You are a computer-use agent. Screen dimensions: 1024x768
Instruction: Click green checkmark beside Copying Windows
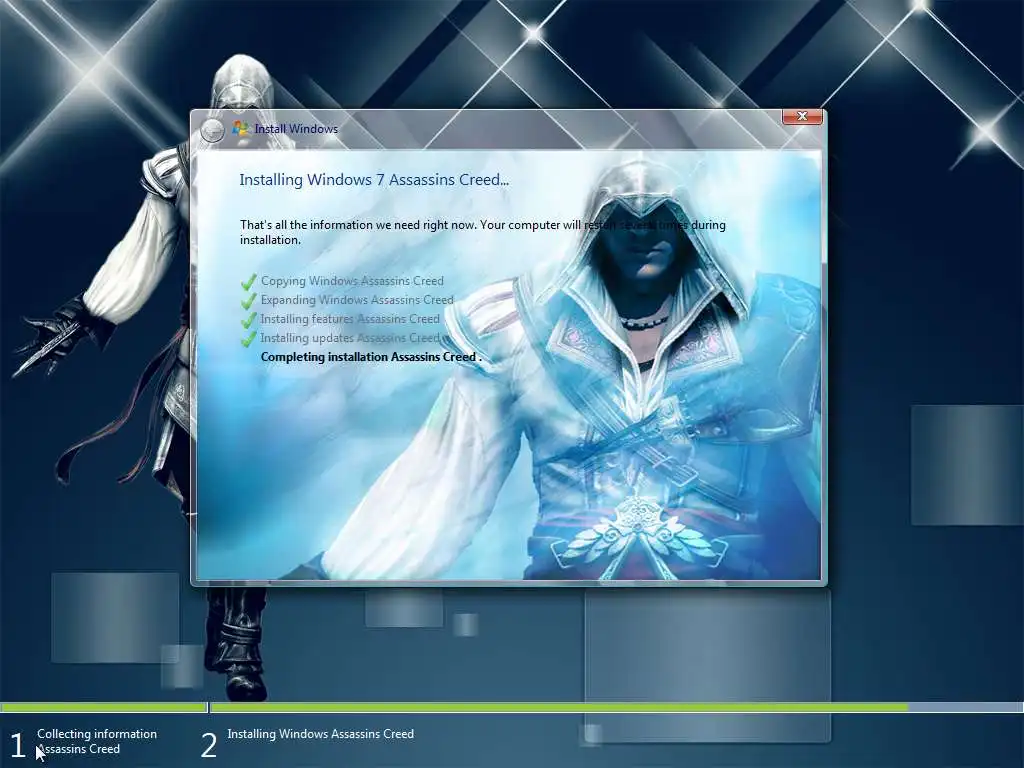(249, 282)
